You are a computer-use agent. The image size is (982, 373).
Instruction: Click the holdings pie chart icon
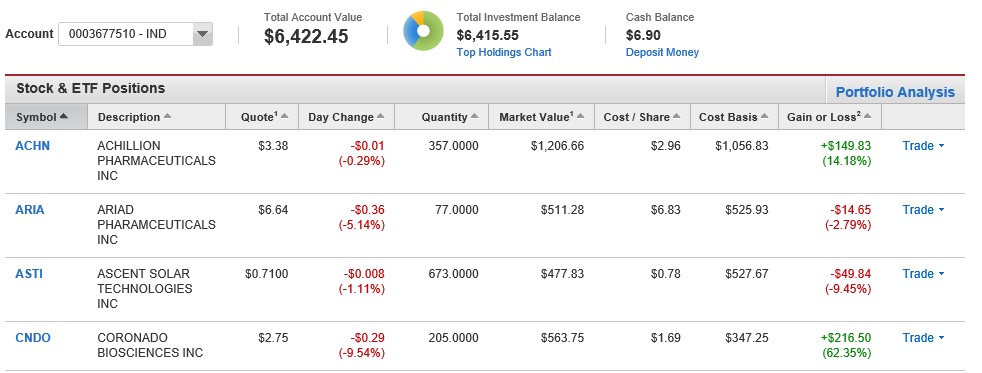pyautogui.click(x=423, y=31)
